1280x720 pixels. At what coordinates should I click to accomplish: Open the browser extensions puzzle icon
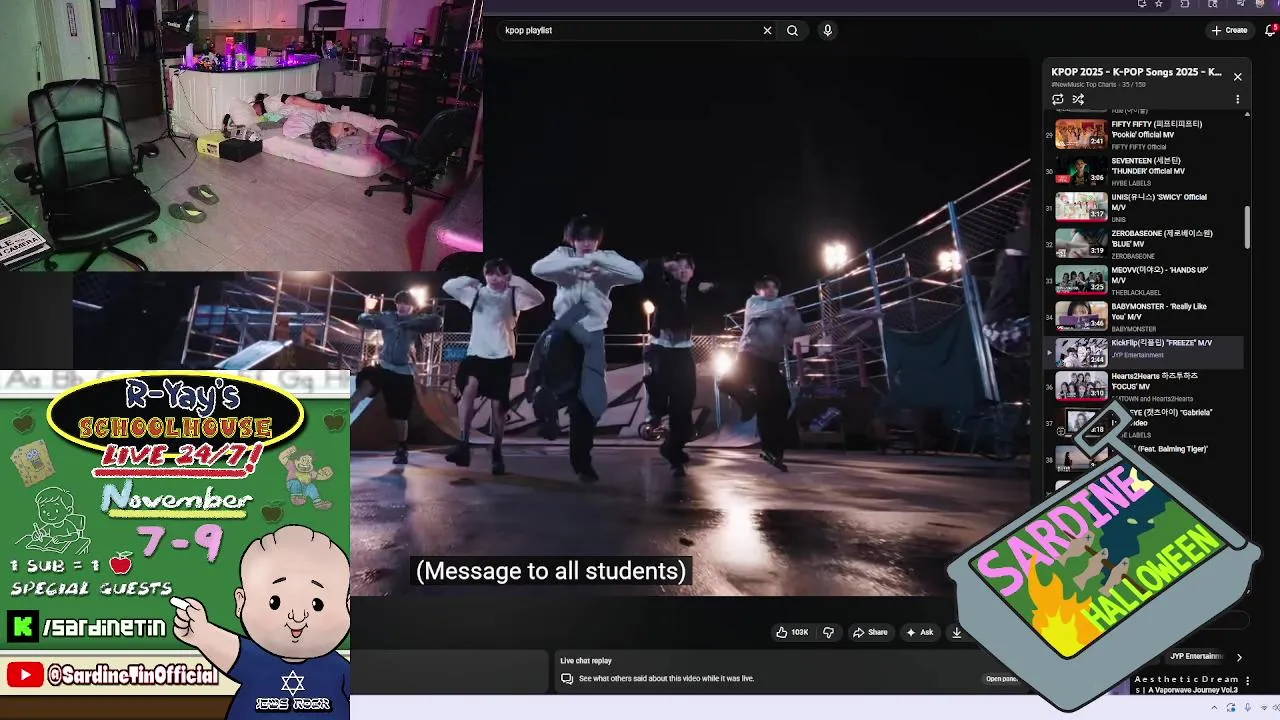(x=1185, y=4)
